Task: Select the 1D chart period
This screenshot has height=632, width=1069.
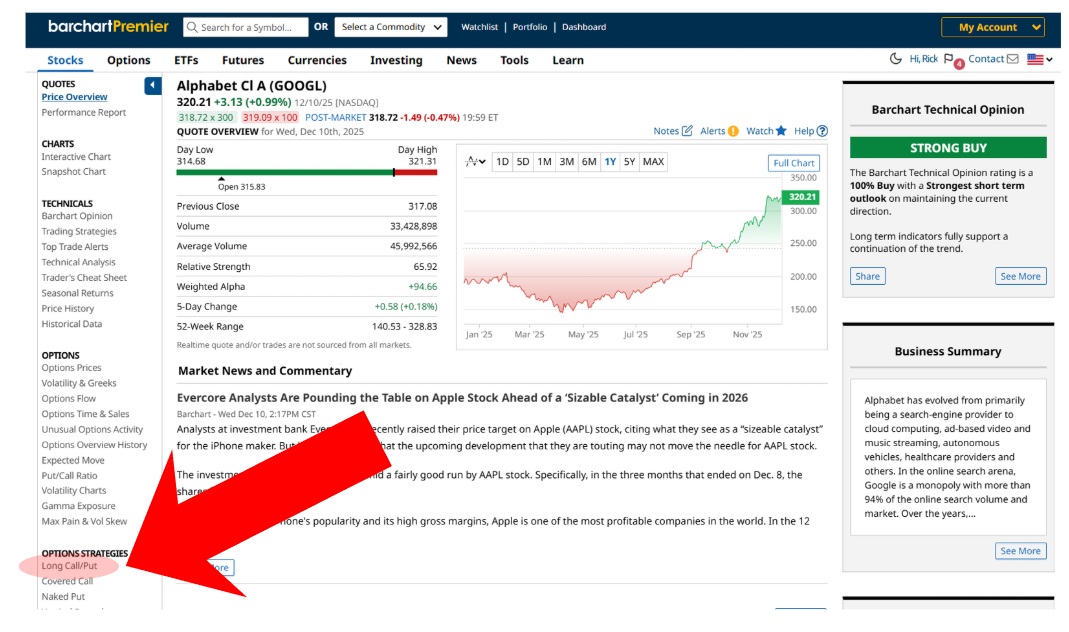Action: click(502, 162)
